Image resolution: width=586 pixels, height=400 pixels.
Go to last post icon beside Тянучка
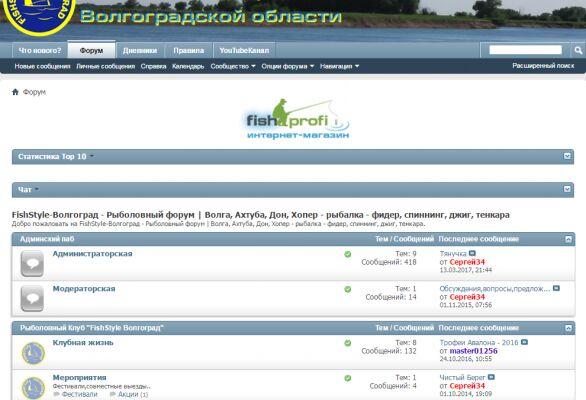click(472, 253)
